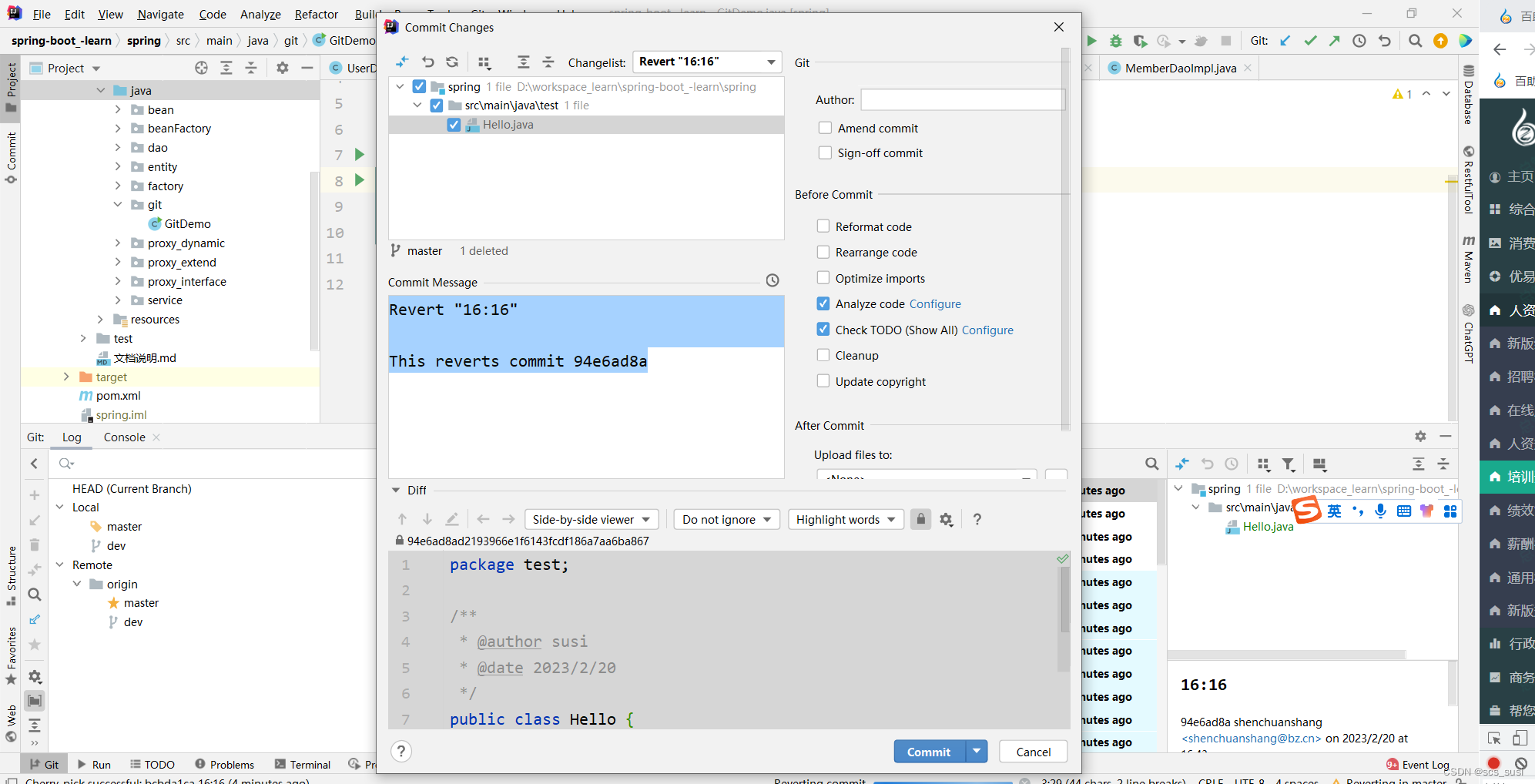
Task: Toggle src\main\java\test folder checkbox
Action: tap(437, 105)
